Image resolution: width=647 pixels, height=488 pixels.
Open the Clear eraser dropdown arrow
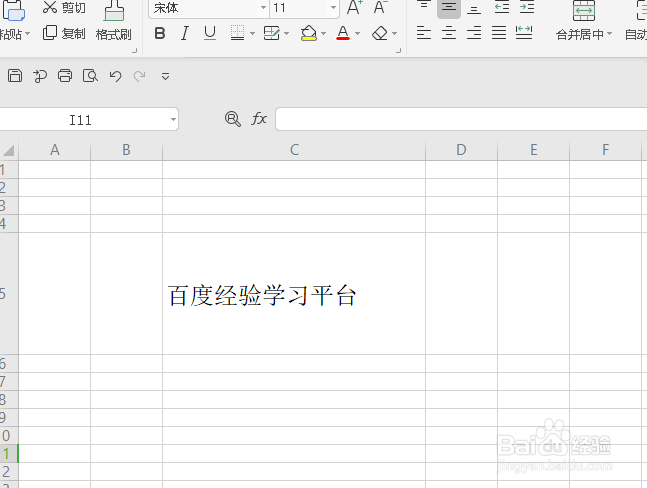(x=394, y=33)
